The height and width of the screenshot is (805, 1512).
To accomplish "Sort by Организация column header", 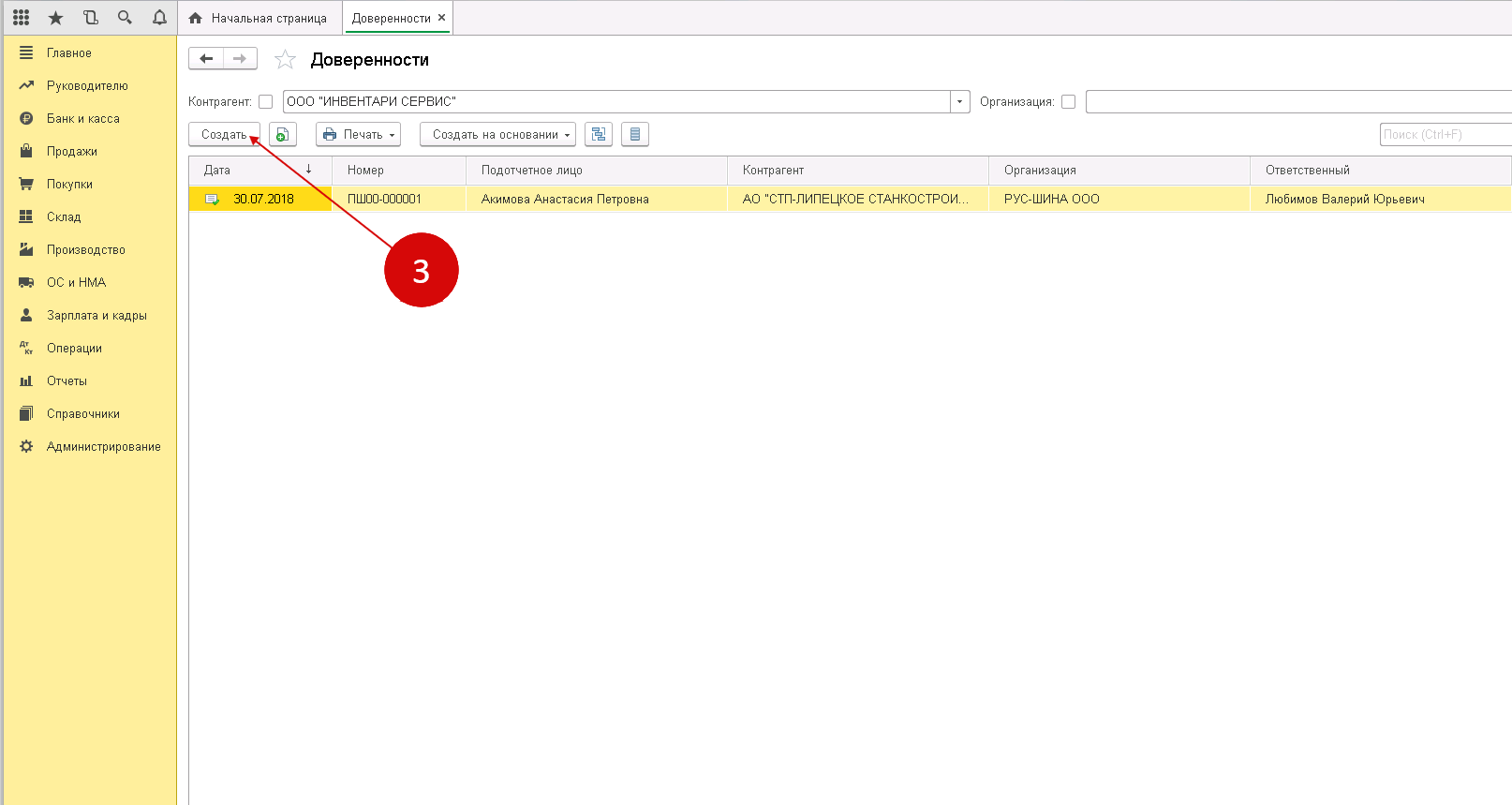I will tap(1119, 171).
